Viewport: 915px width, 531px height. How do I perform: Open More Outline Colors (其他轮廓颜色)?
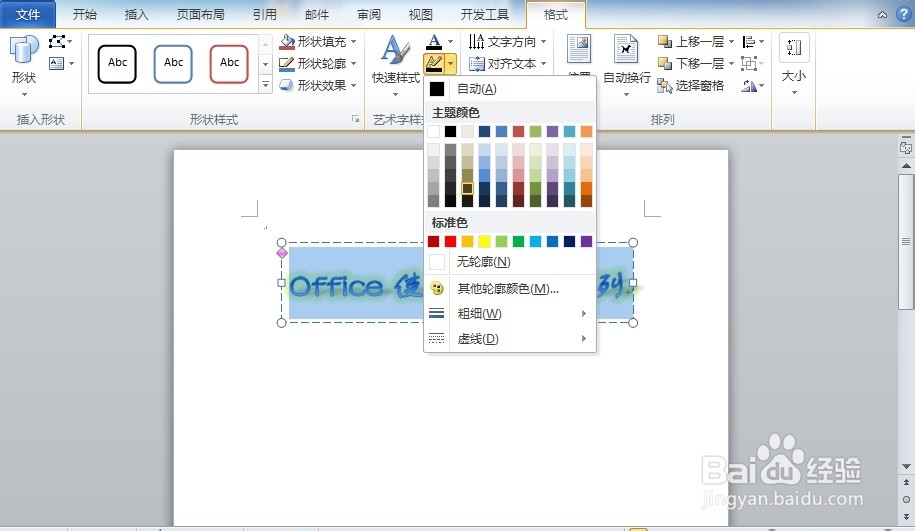[x=510, y=288]
